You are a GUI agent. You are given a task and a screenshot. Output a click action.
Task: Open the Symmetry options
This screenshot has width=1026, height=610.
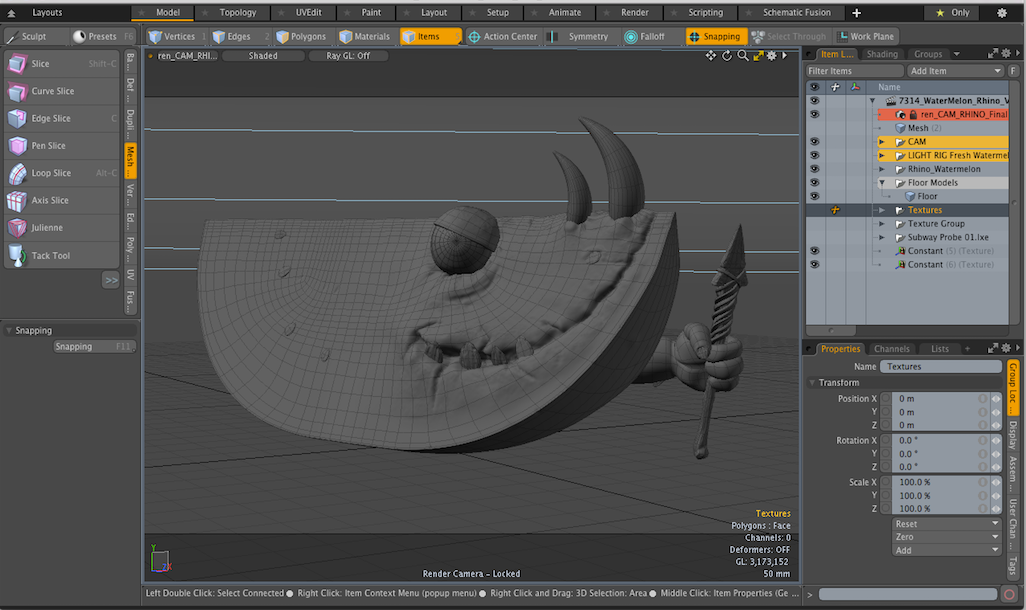pos(580,37)
